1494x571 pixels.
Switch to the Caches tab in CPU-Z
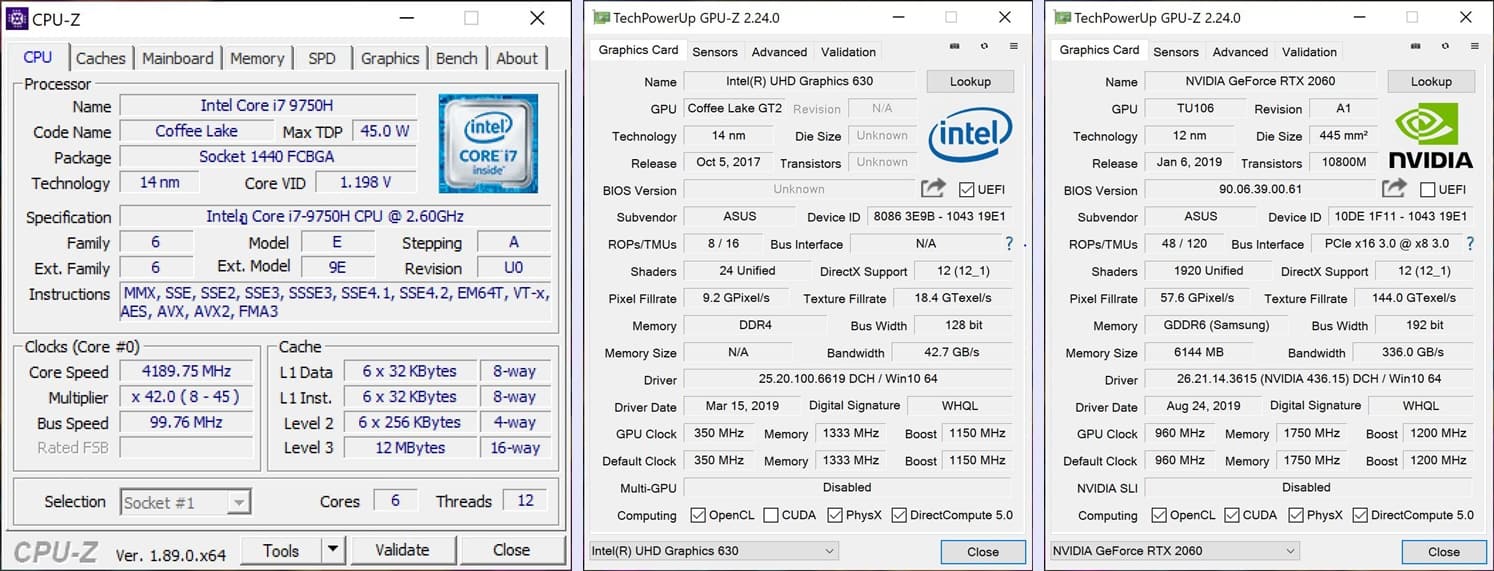click(x=101, y=58)
